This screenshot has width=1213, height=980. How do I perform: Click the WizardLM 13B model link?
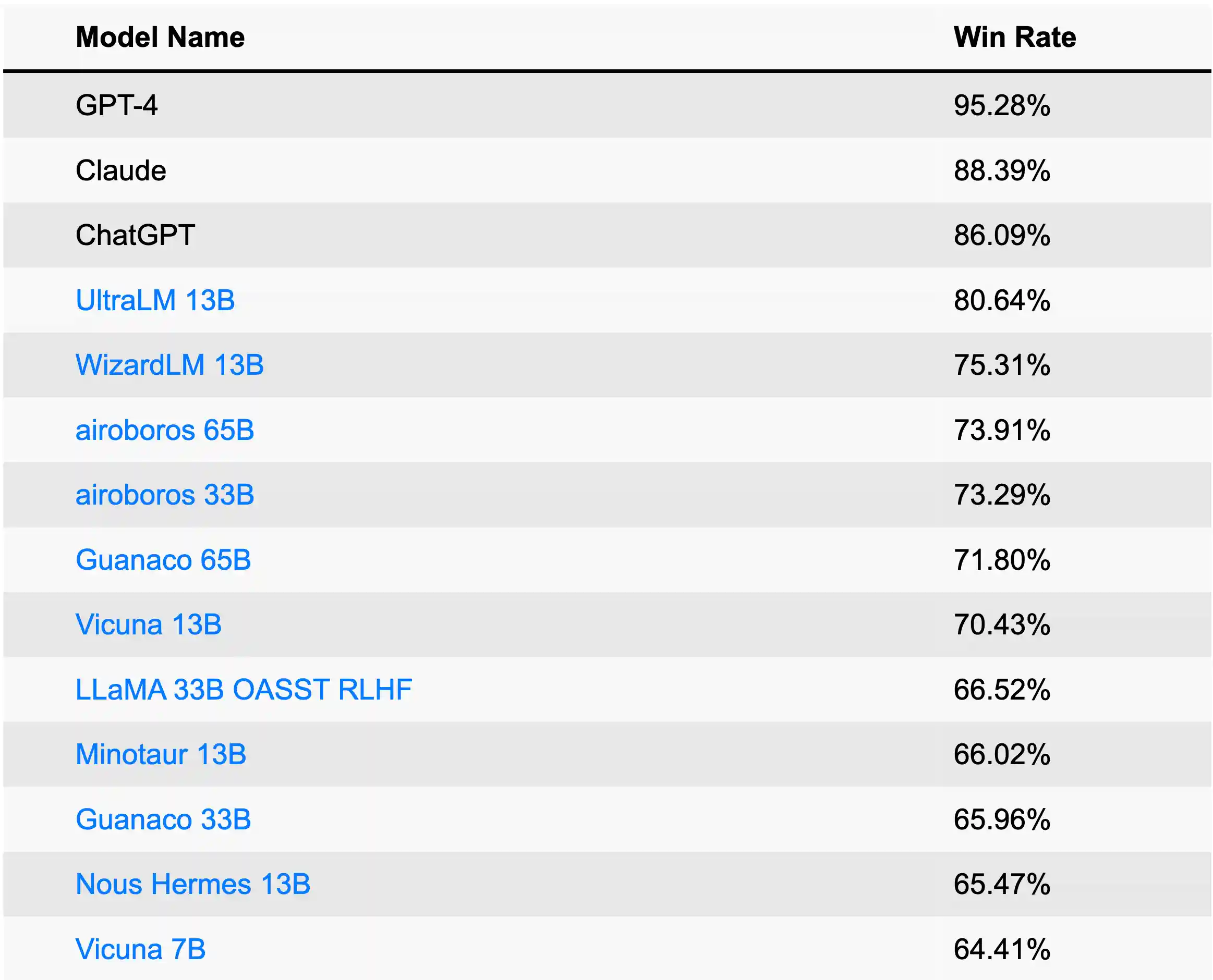pyautogui.click(x=169, y=365)
